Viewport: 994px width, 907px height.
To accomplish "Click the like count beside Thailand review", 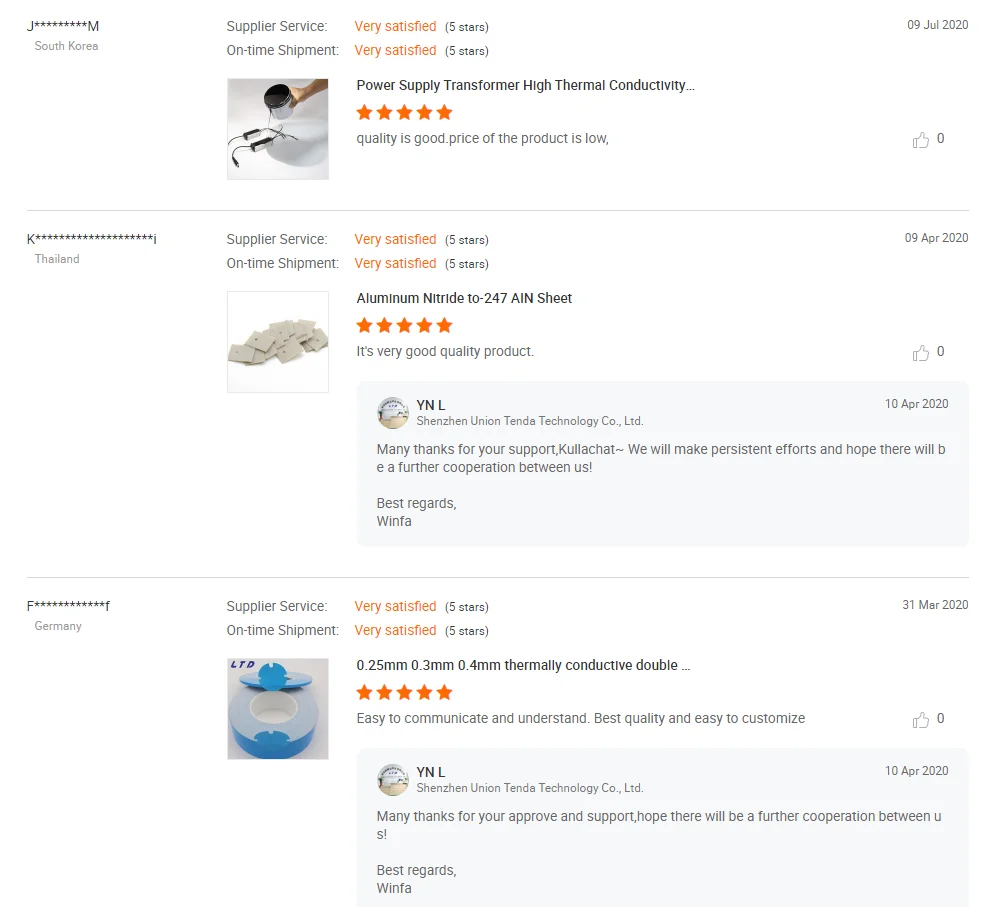I will (x=940, y=352).
